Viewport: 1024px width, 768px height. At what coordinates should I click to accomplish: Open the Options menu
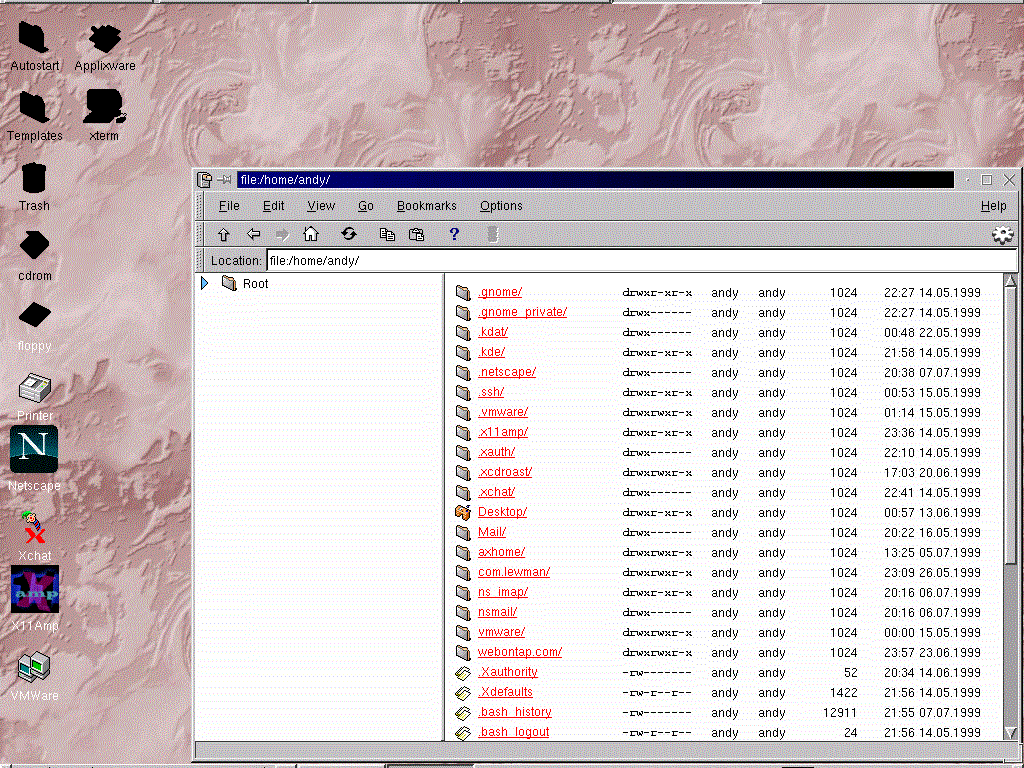[501, 206]
